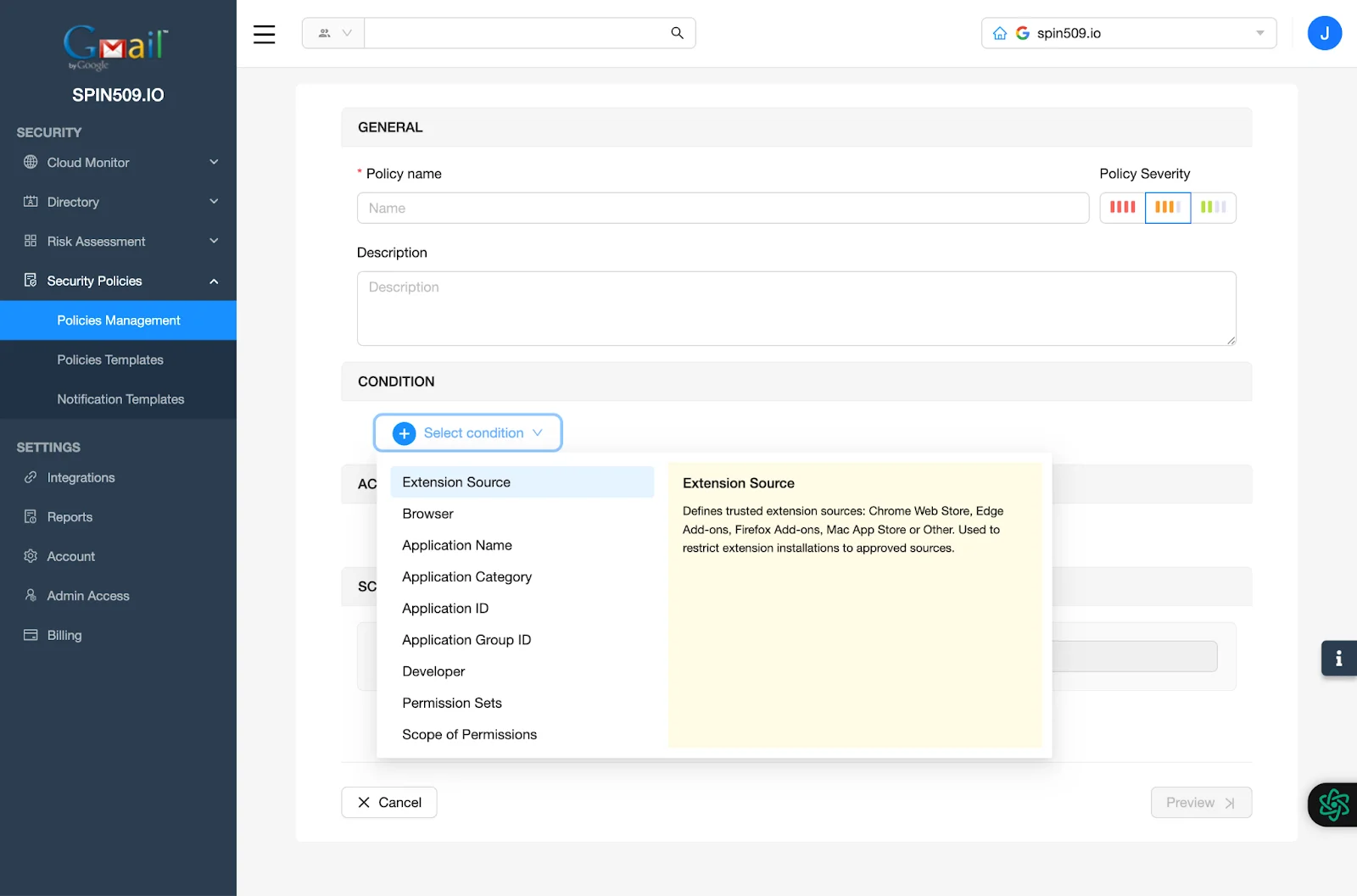Select the highest Policy Severity level

(x=1121, y=207)
